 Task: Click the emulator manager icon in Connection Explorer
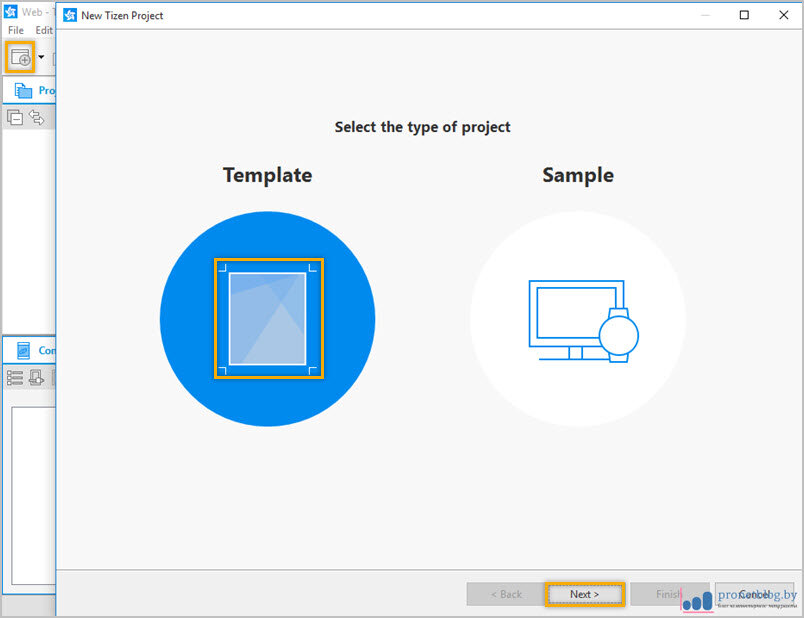coord(36,378)
